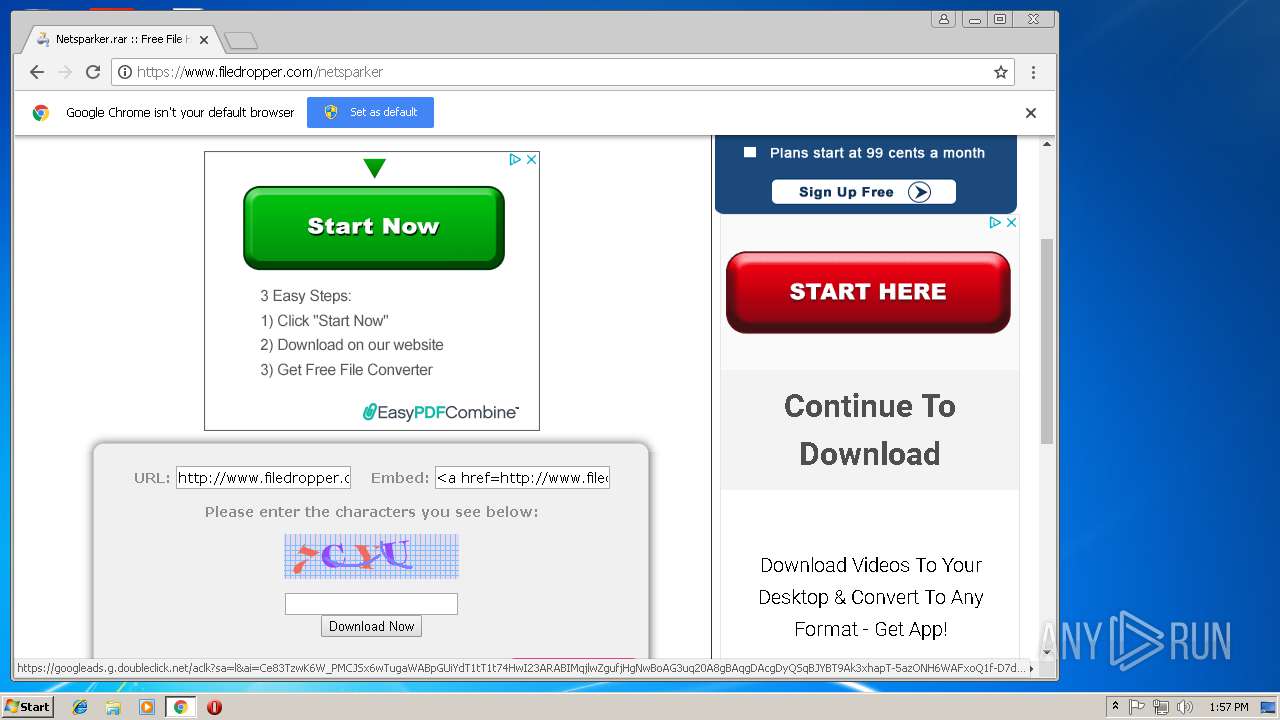Focus the captcha answer input box

[371, 604]
